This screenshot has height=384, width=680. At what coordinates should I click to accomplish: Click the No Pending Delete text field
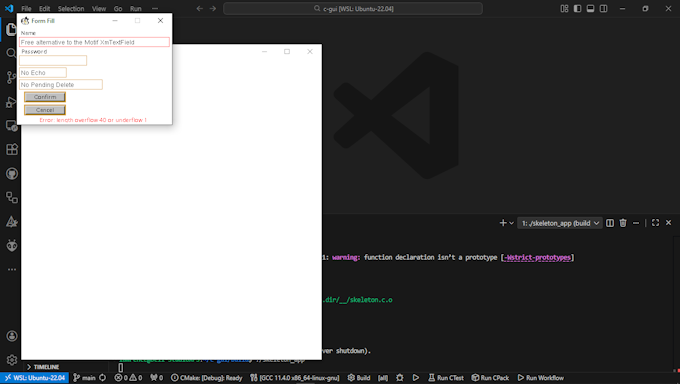click(x=61, y=85)
